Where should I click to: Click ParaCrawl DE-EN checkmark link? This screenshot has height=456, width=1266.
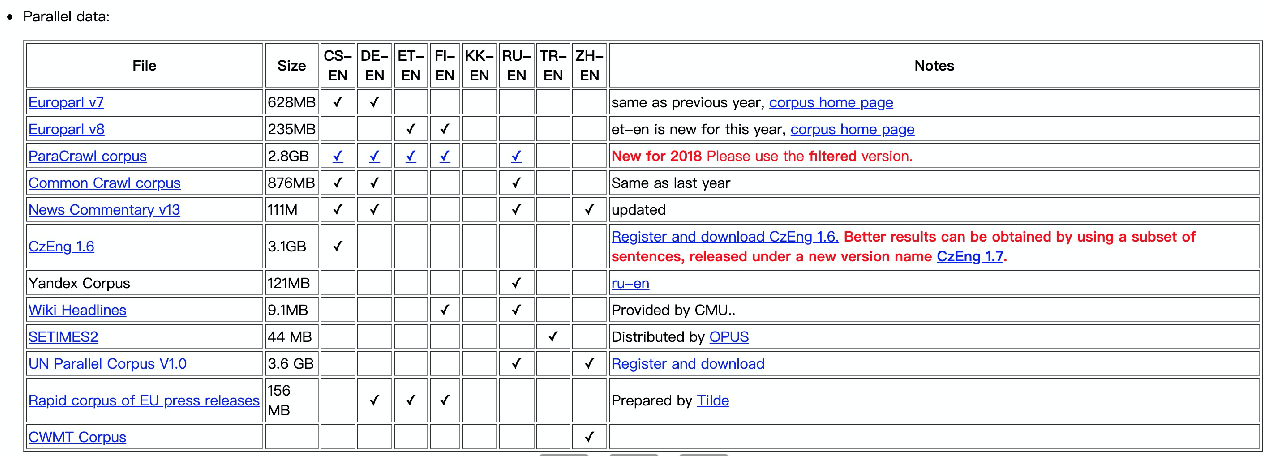[x=374, y=156]
